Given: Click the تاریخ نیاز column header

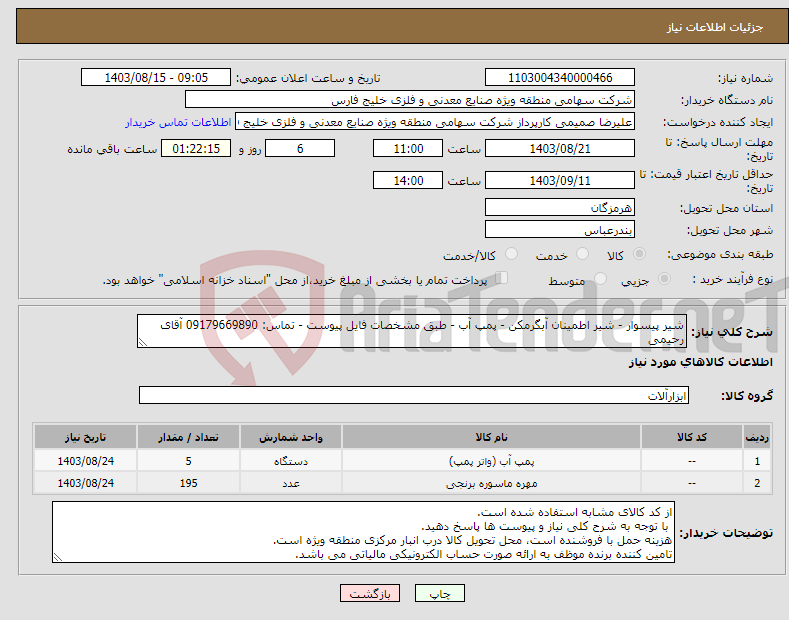Looking at the screenshot, I should 86,437.
